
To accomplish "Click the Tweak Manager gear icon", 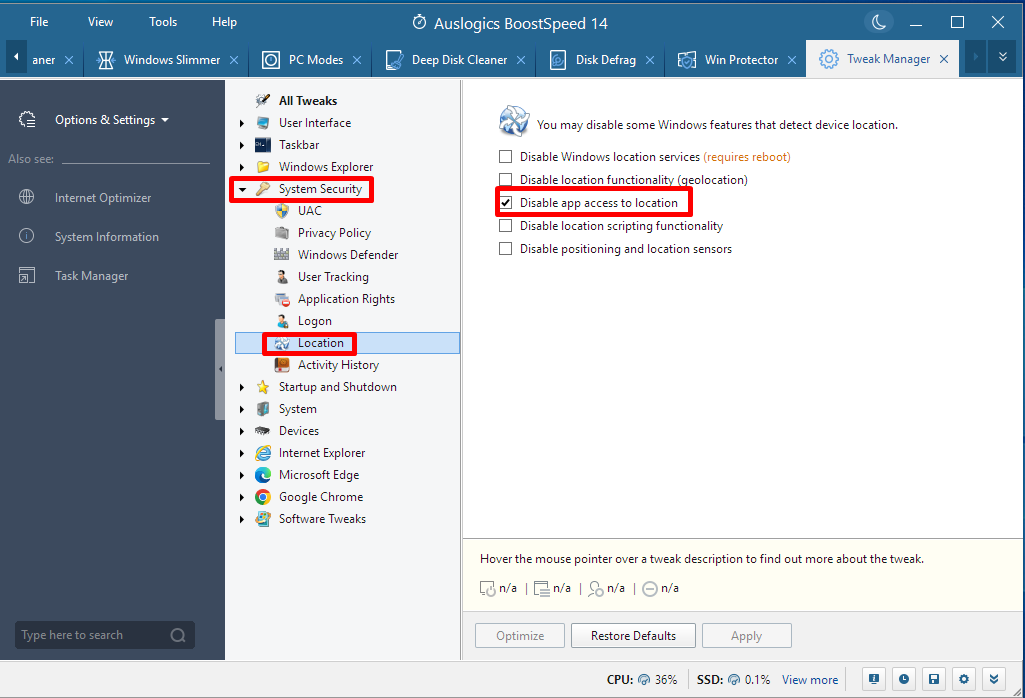I will pyautogui.click(x=828, y=59).
